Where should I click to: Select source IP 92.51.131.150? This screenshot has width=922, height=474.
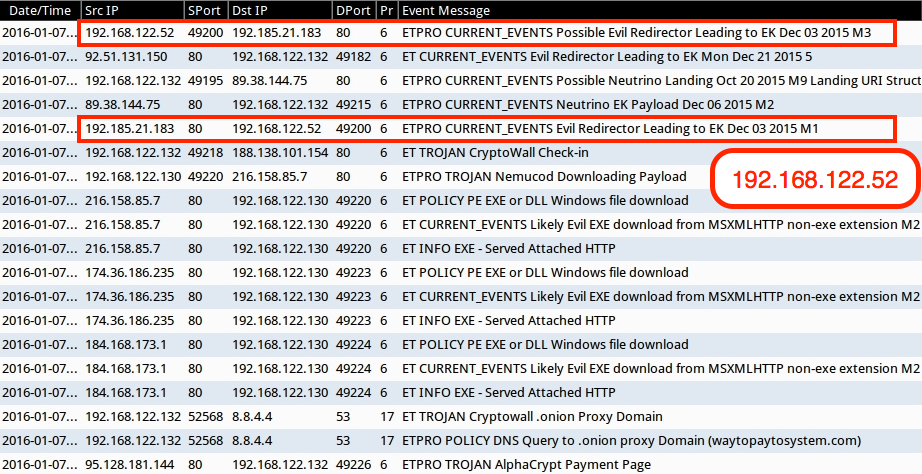point(126,57)
